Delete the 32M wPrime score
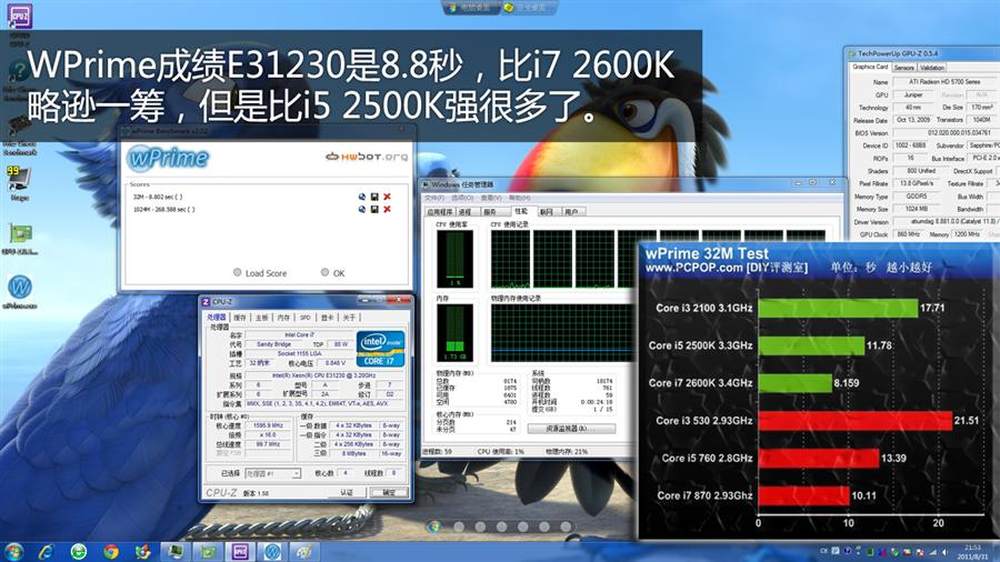Screen dimensions: 1000x562 [386, 196]
